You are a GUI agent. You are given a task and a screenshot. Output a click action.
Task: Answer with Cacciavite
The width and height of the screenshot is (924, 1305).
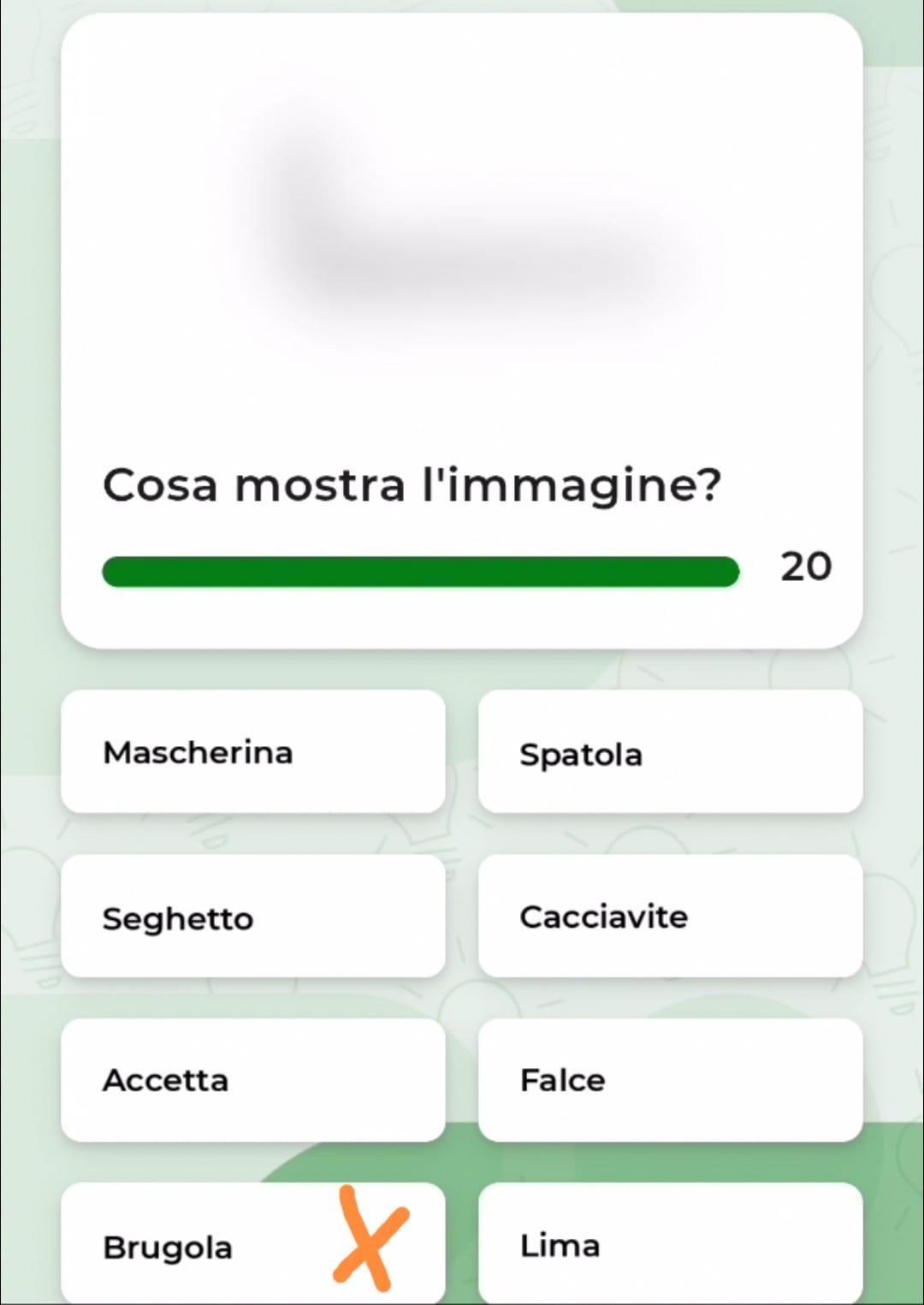pyautogui.click(x=670, y=916)
